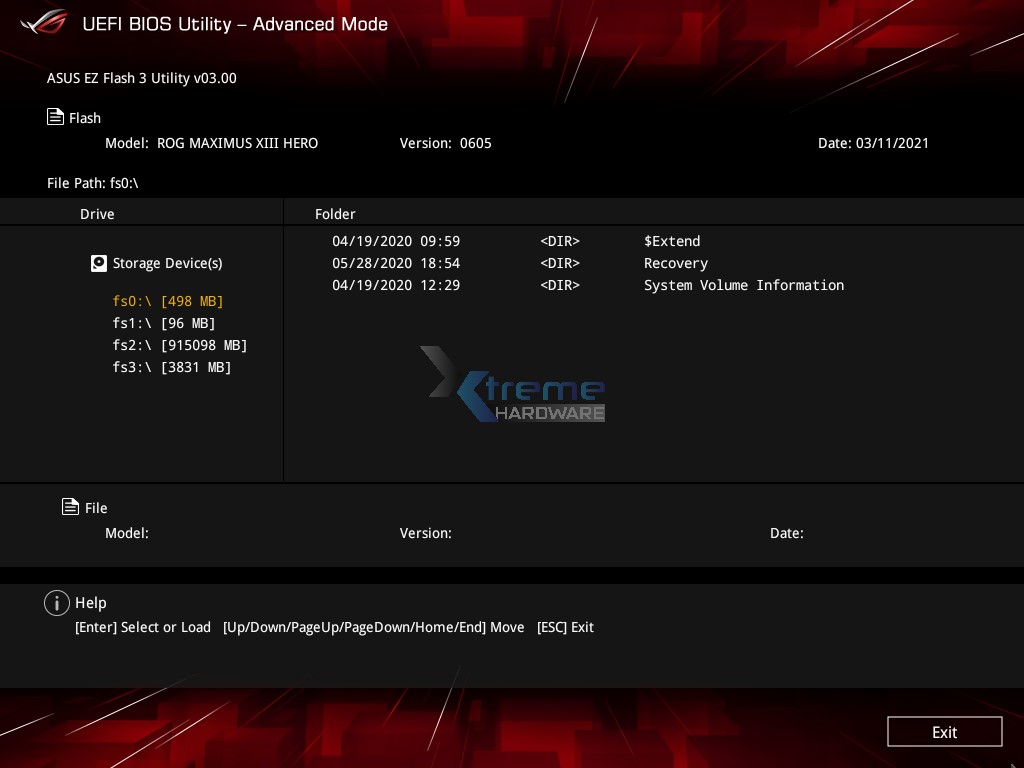
Task: Click the Help info circle icon
Action: pos(57,602)
